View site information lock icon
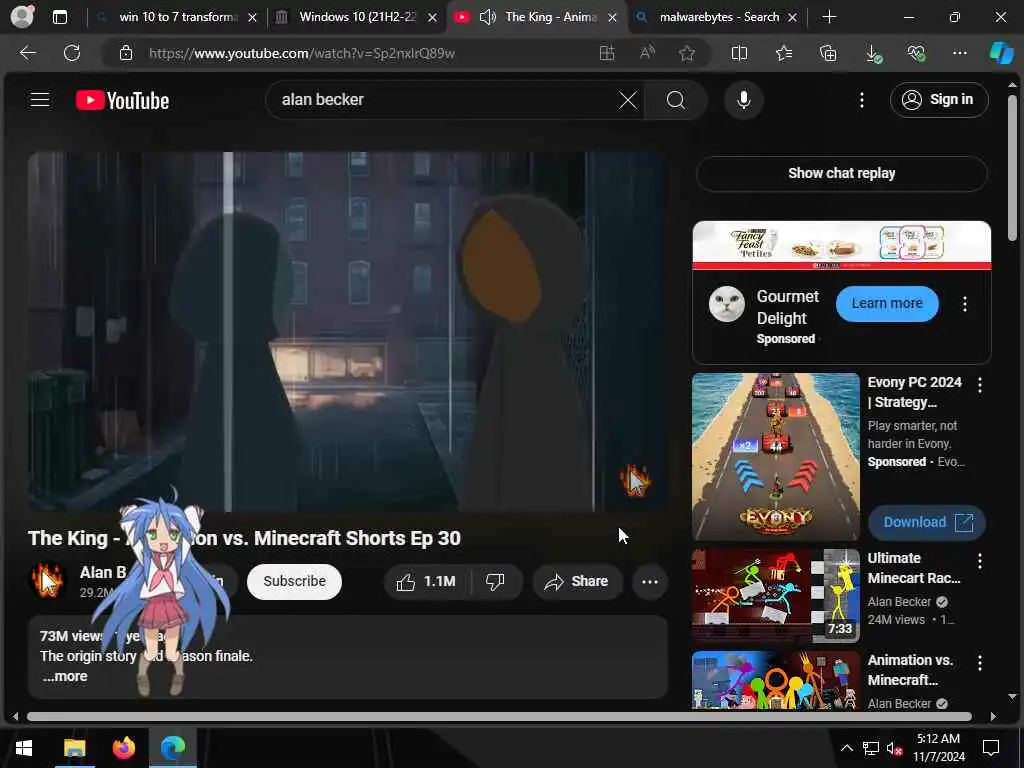This screenshot has height=768, width=1024. [x=126, y=53]
